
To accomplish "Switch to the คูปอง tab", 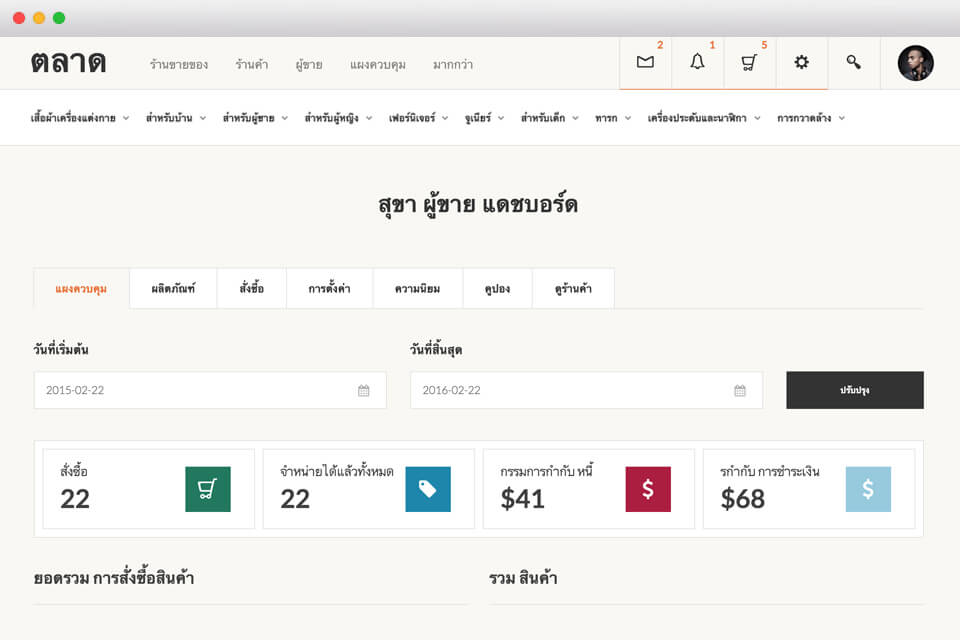I will [495, 289].
